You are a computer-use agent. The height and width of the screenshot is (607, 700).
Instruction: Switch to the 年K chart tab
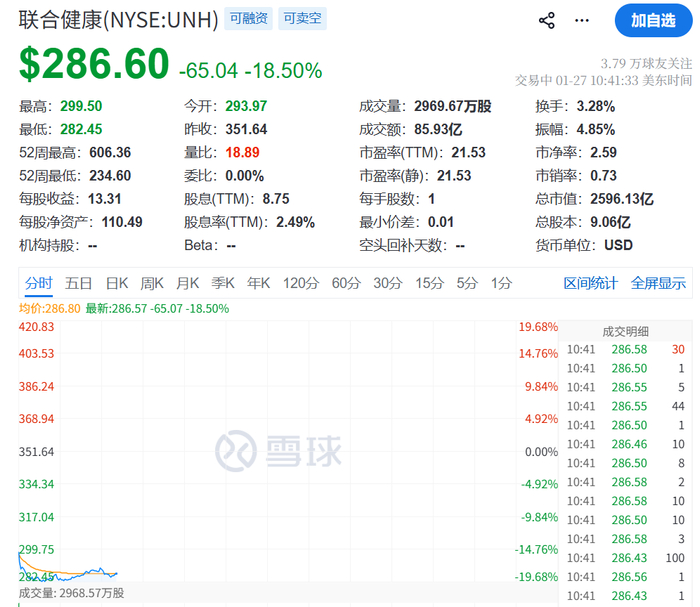pyautogui.click(x=259, y=283)
